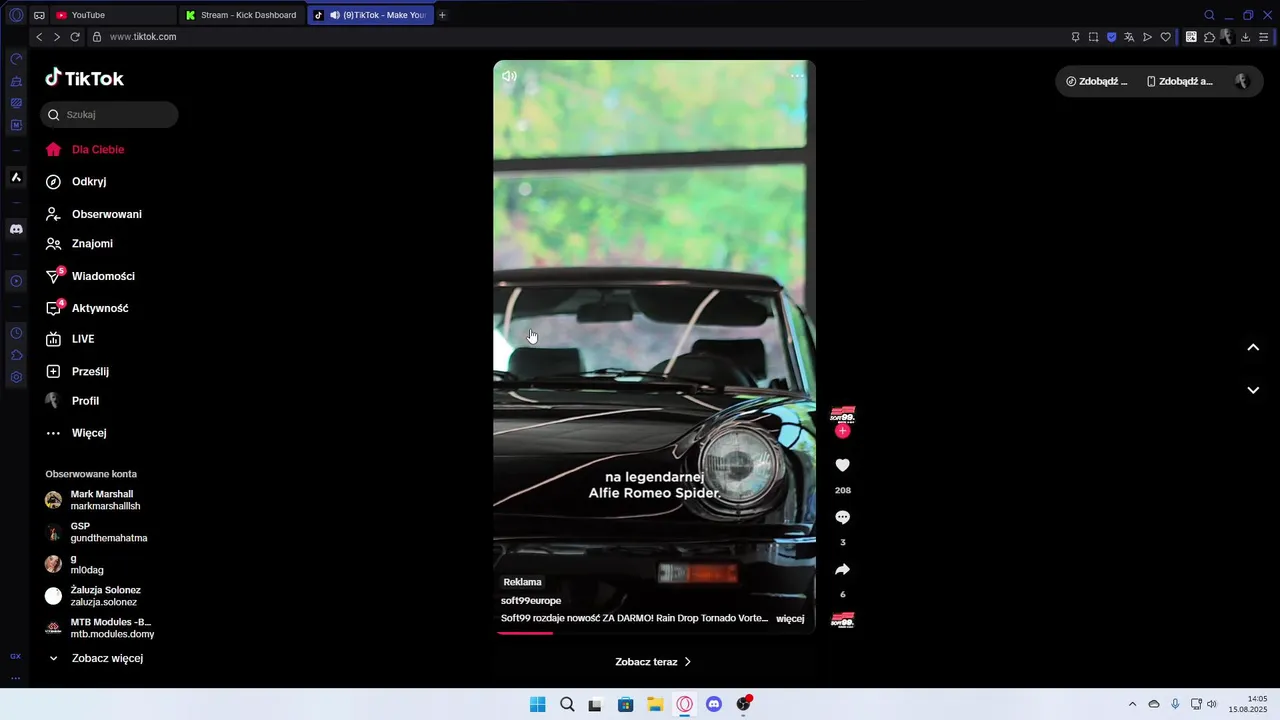Click the Zobacz teraz link
This screenshot has width=1280, height=720.
(x=653, y=662)
